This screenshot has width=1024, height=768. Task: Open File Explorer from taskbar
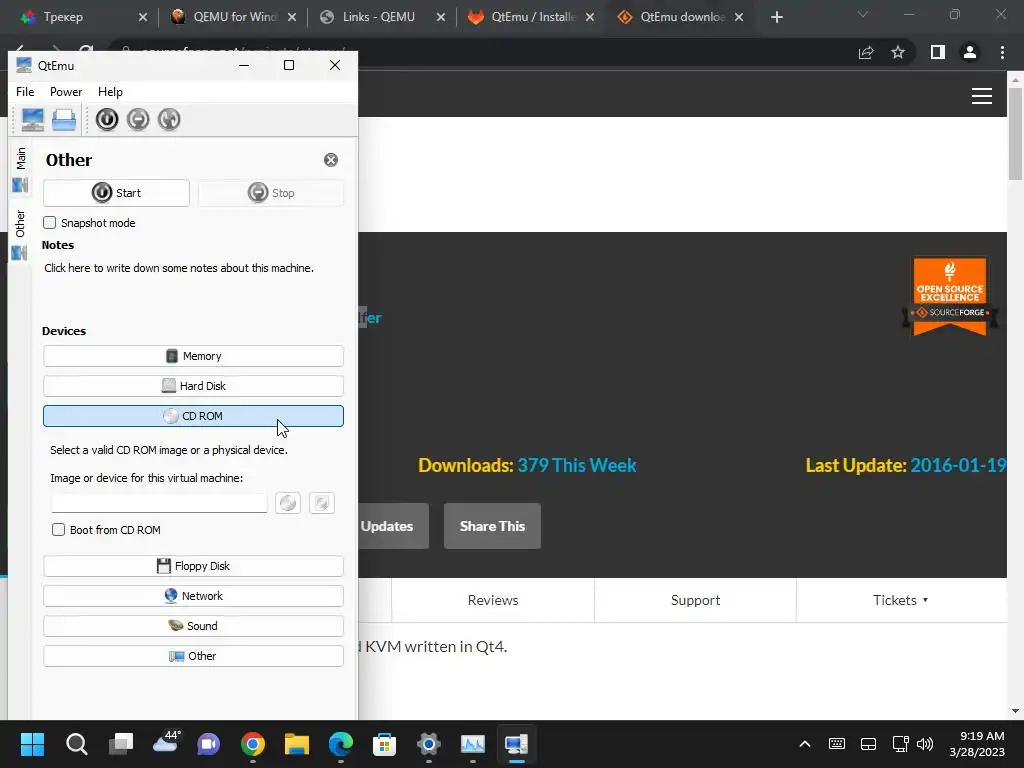296,744
